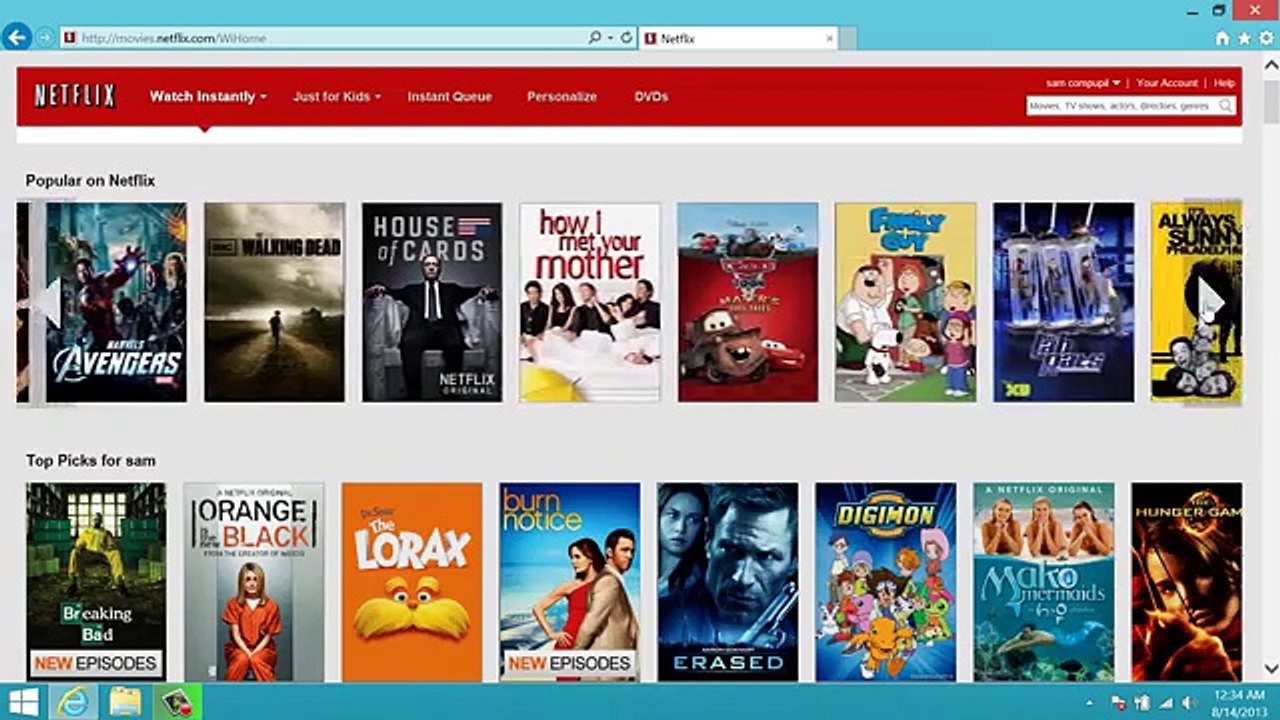Click the network signal tray icon
1280x720 pixels.
[1166, 703]
